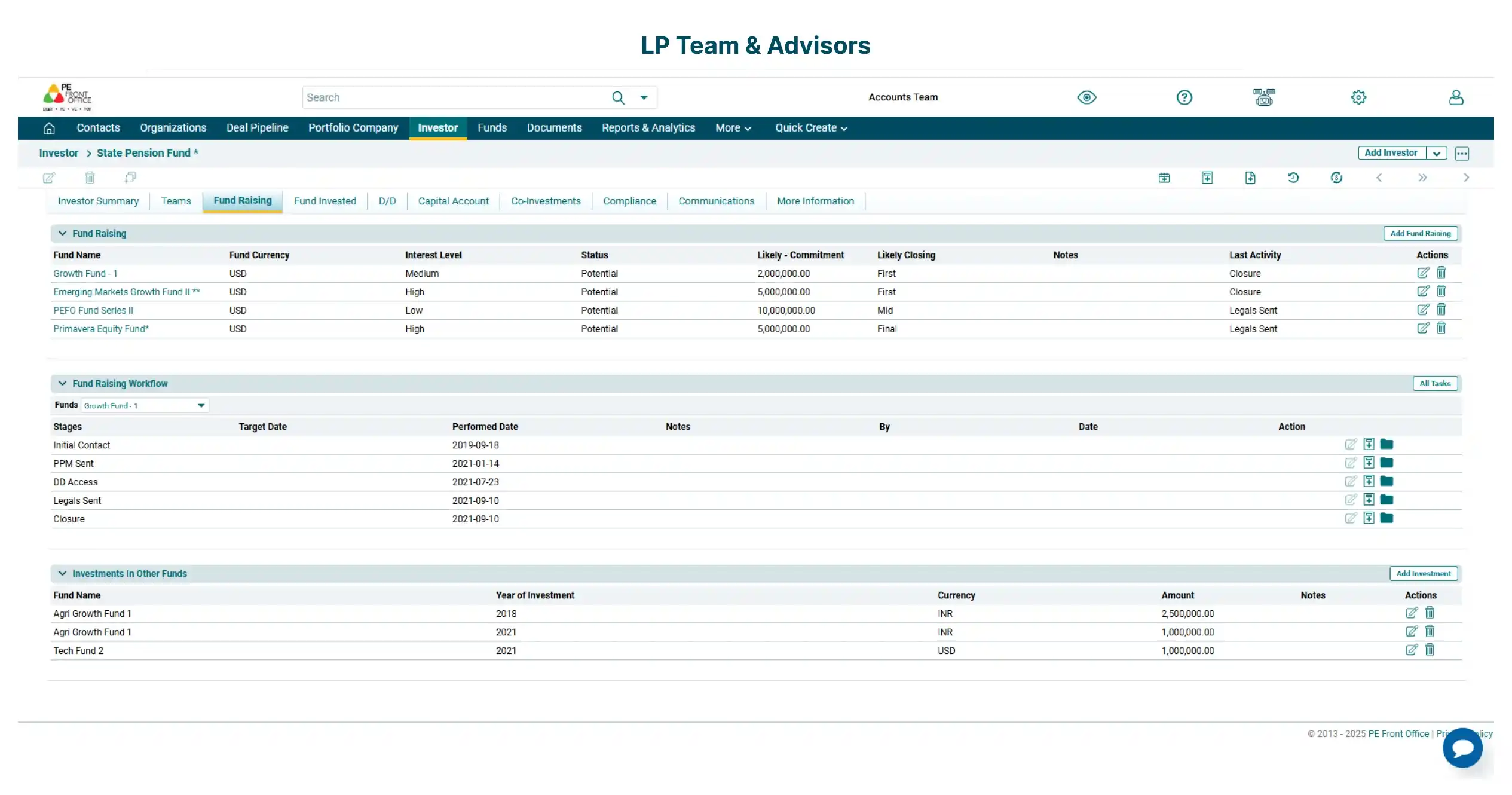Open the Primavera Equity Fund link
This screenshot has height=795, width=1512.
click(x=100, y=329)
